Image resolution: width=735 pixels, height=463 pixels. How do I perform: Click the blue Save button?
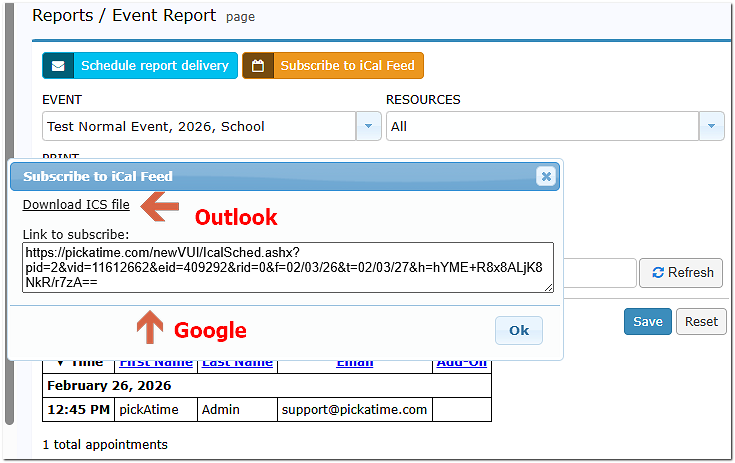pos(647,321)
